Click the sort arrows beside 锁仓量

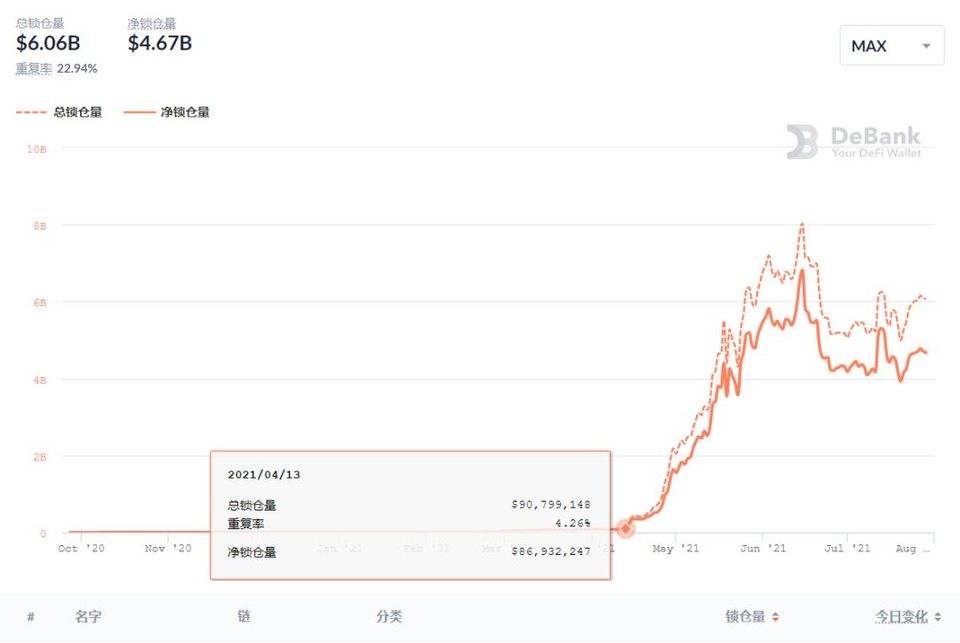775,617
